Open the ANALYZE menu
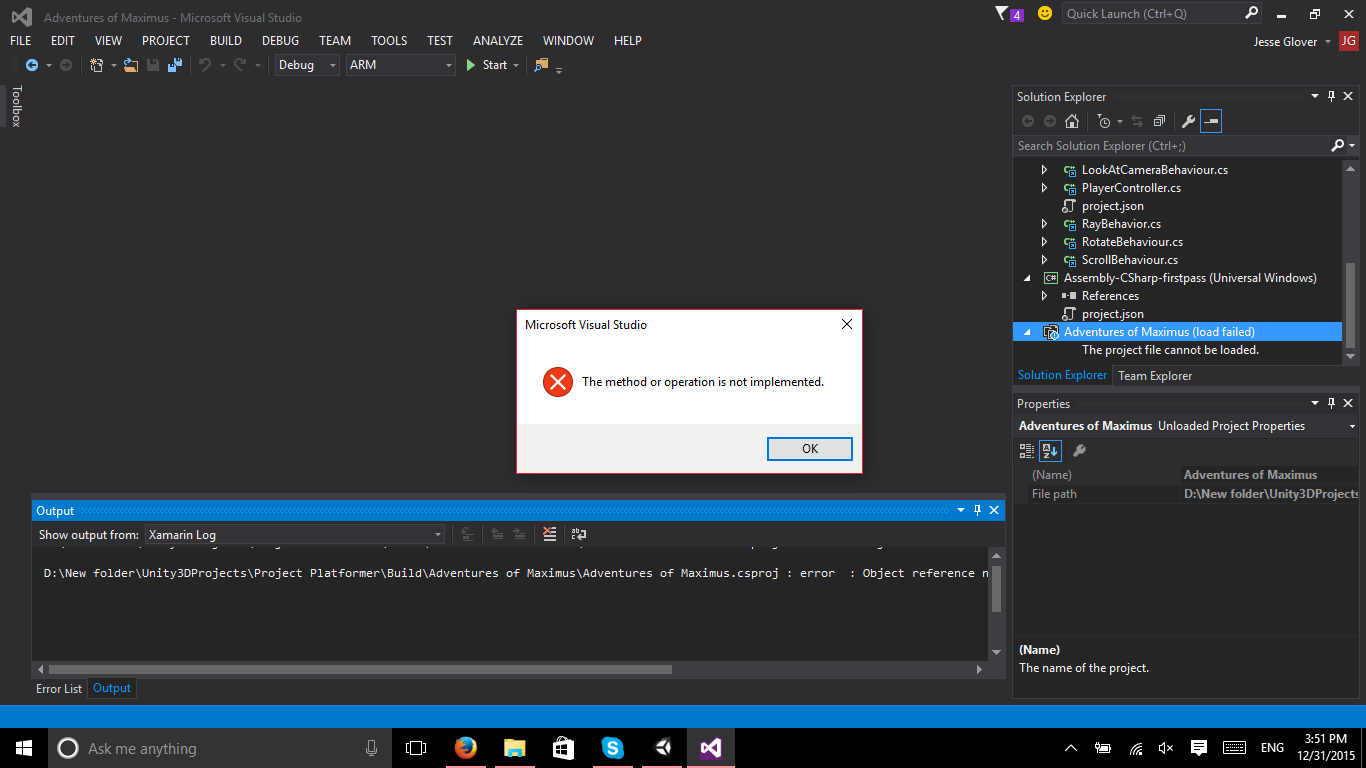This screenshot has width=1366, height=768. tap(498, 41)
